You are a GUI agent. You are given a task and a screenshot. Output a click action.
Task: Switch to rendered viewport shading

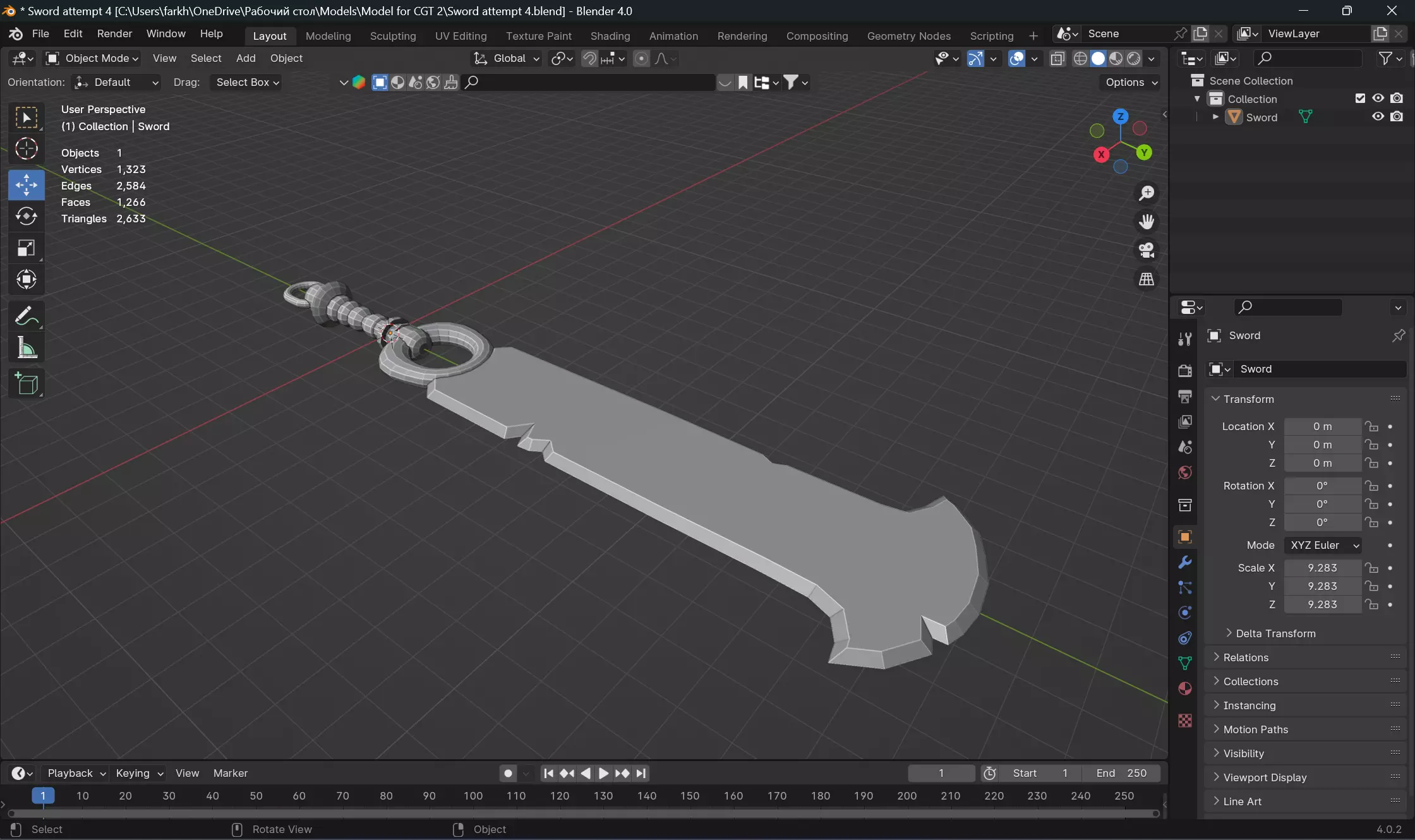pyautogui.click(x=1134, y=59)
